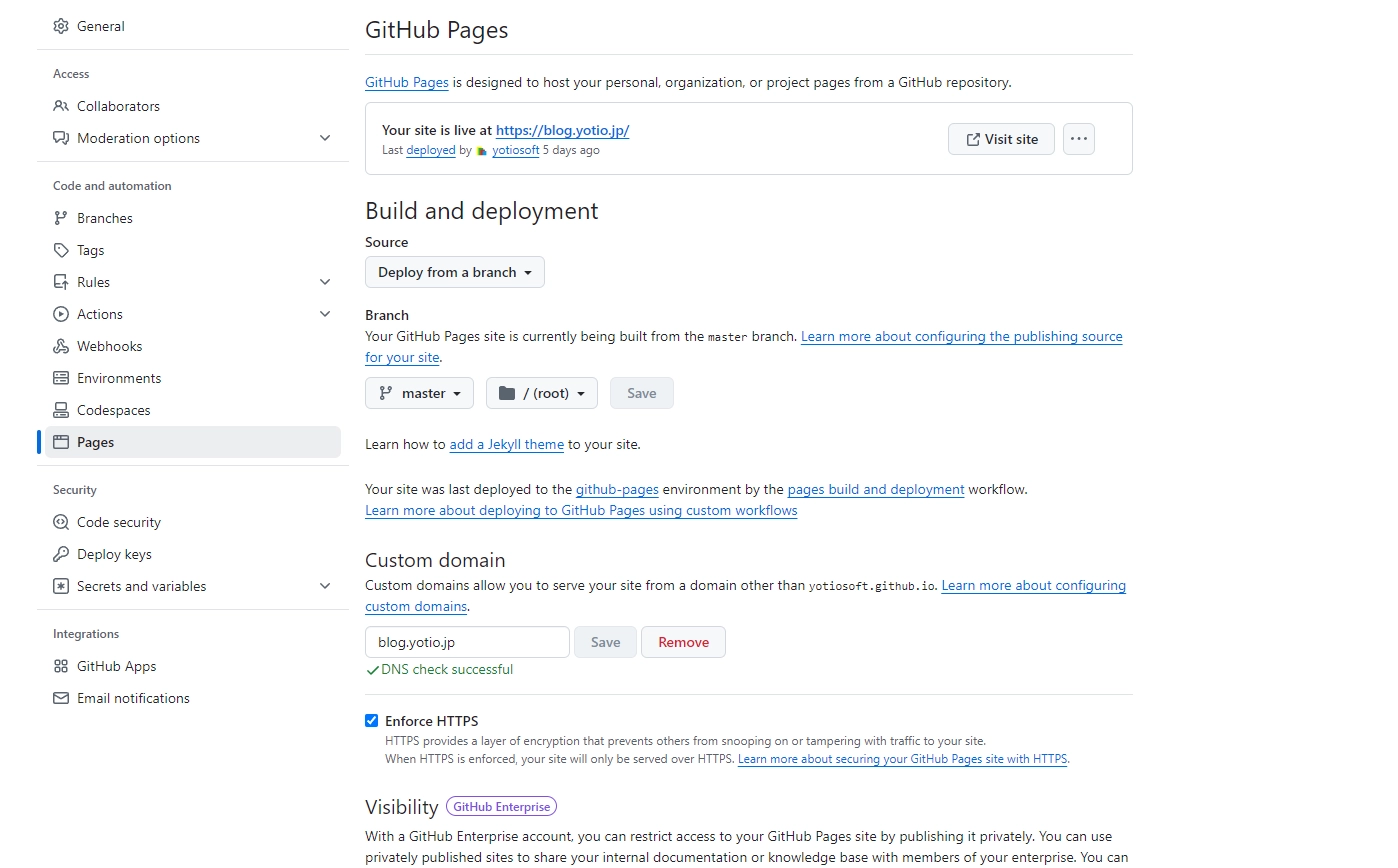Click the Secrets and variables asterisk icon
This screenshot has width=1398, height=868.
61,586
